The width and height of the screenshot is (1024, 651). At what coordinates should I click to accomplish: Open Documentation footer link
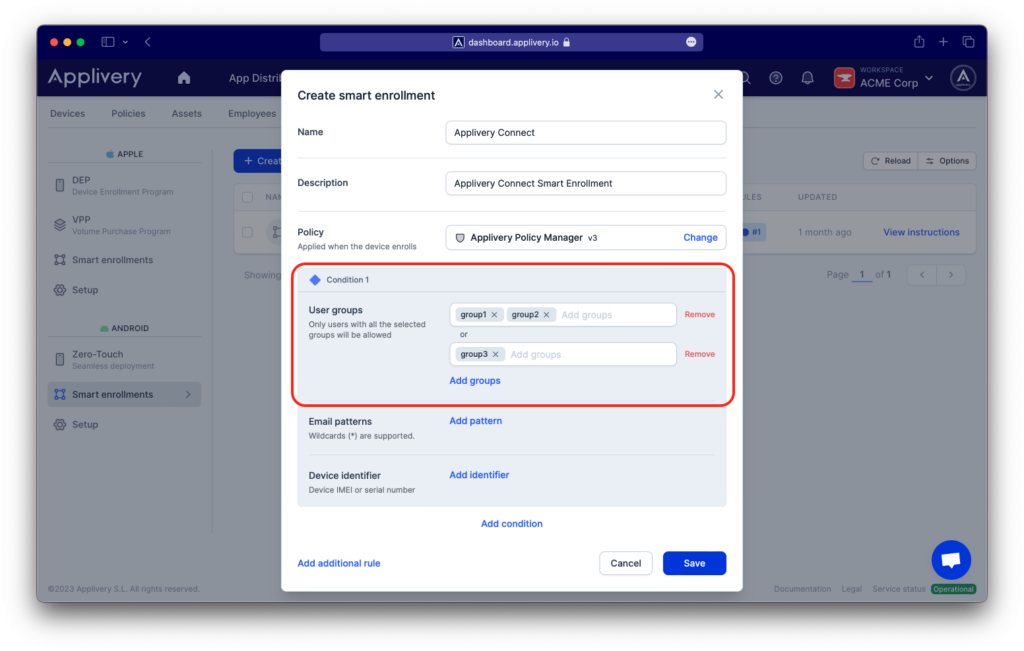pos(803,589)
